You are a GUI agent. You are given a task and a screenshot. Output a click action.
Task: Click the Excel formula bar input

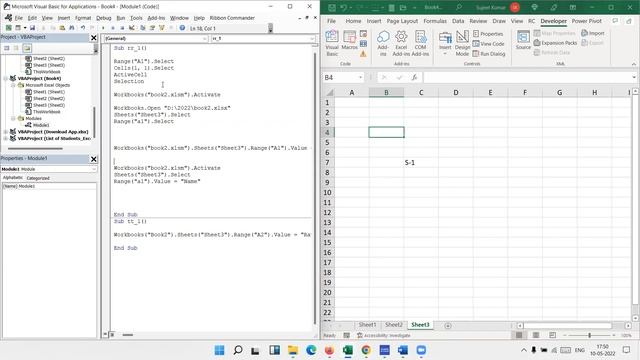click(x=528, y=77)
